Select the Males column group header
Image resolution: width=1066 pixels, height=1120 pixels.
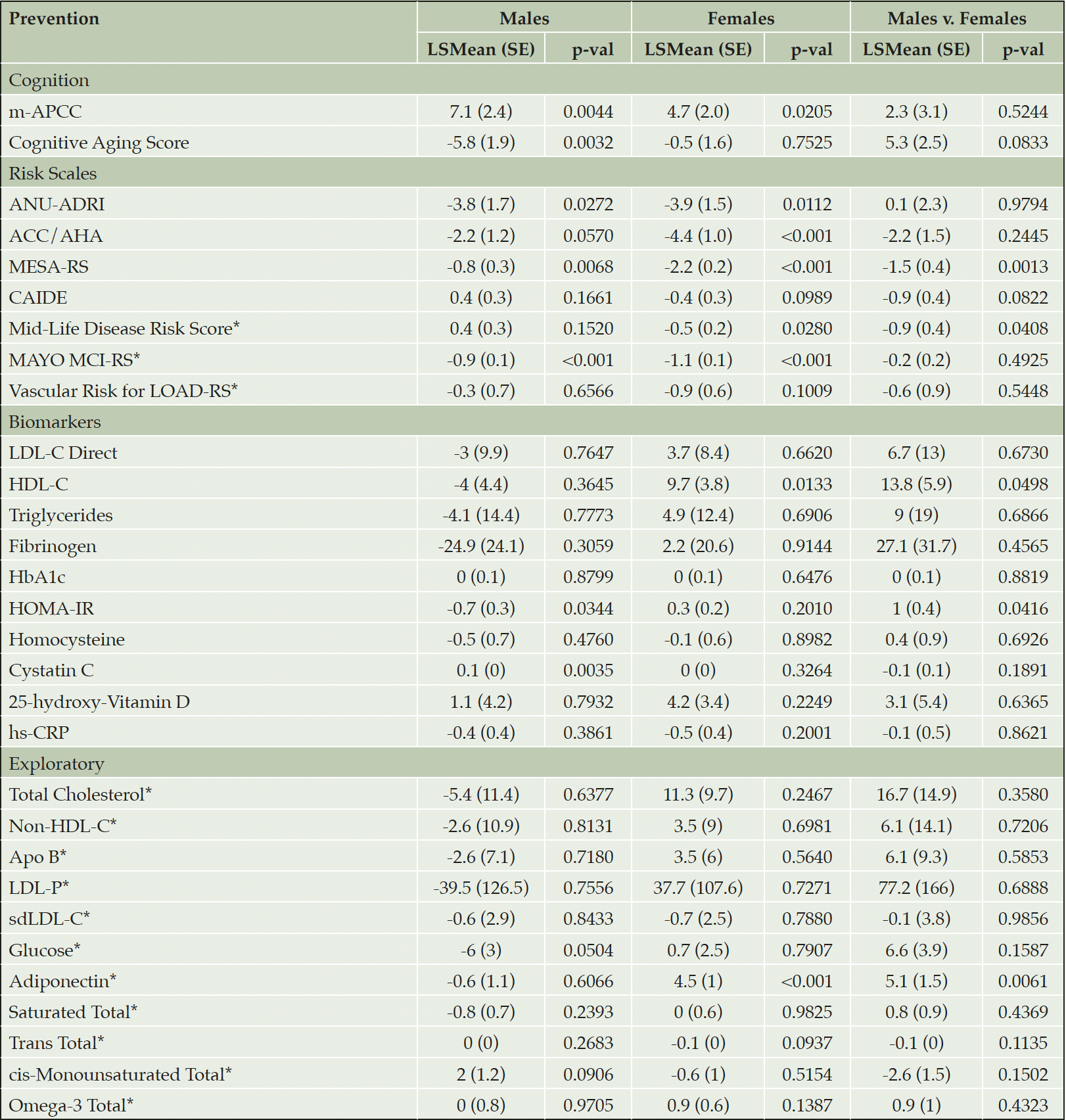pos(524,18)
